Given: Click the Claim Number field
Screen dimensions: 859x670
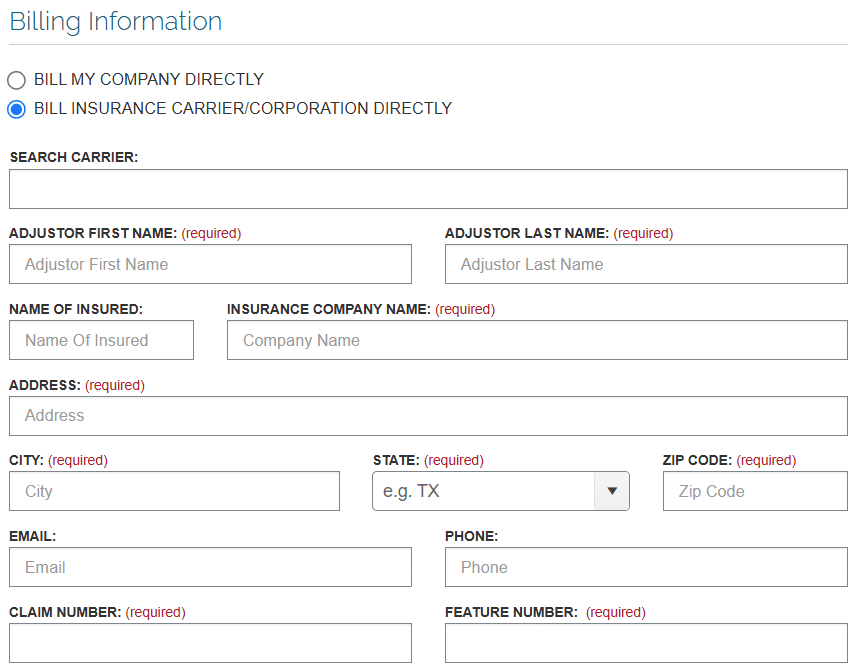Looking at the screenshot, I should pos(210,643).
